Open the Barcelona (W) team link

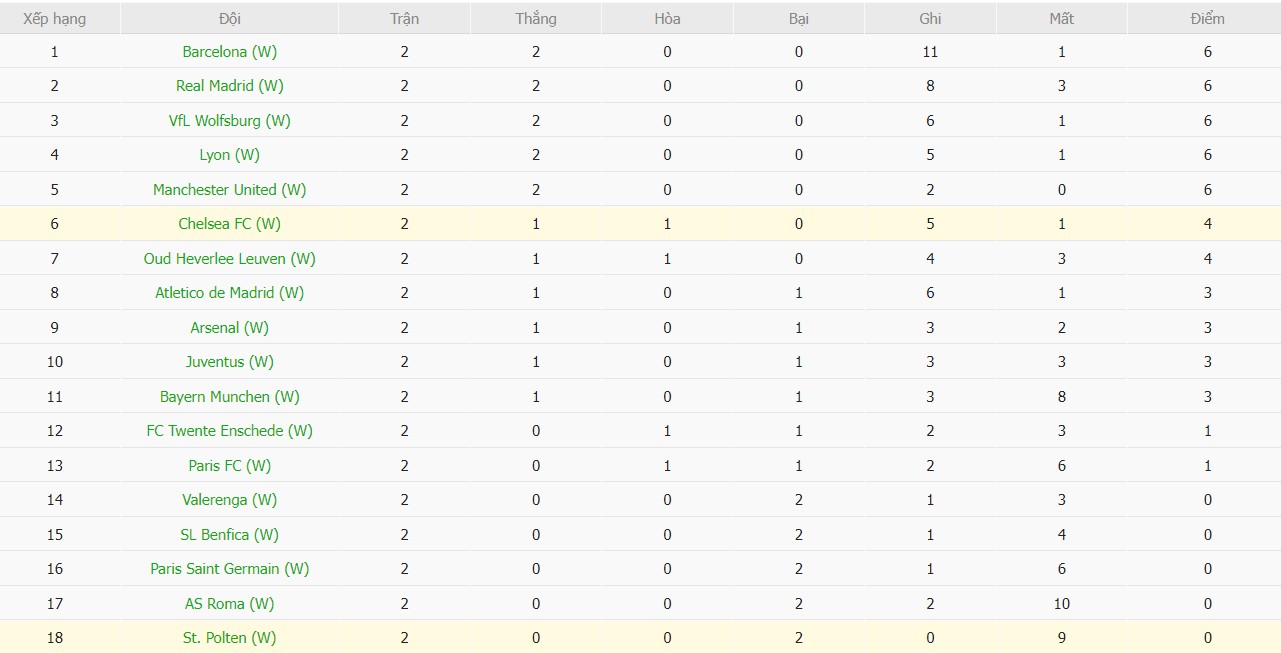coord(229,52)
